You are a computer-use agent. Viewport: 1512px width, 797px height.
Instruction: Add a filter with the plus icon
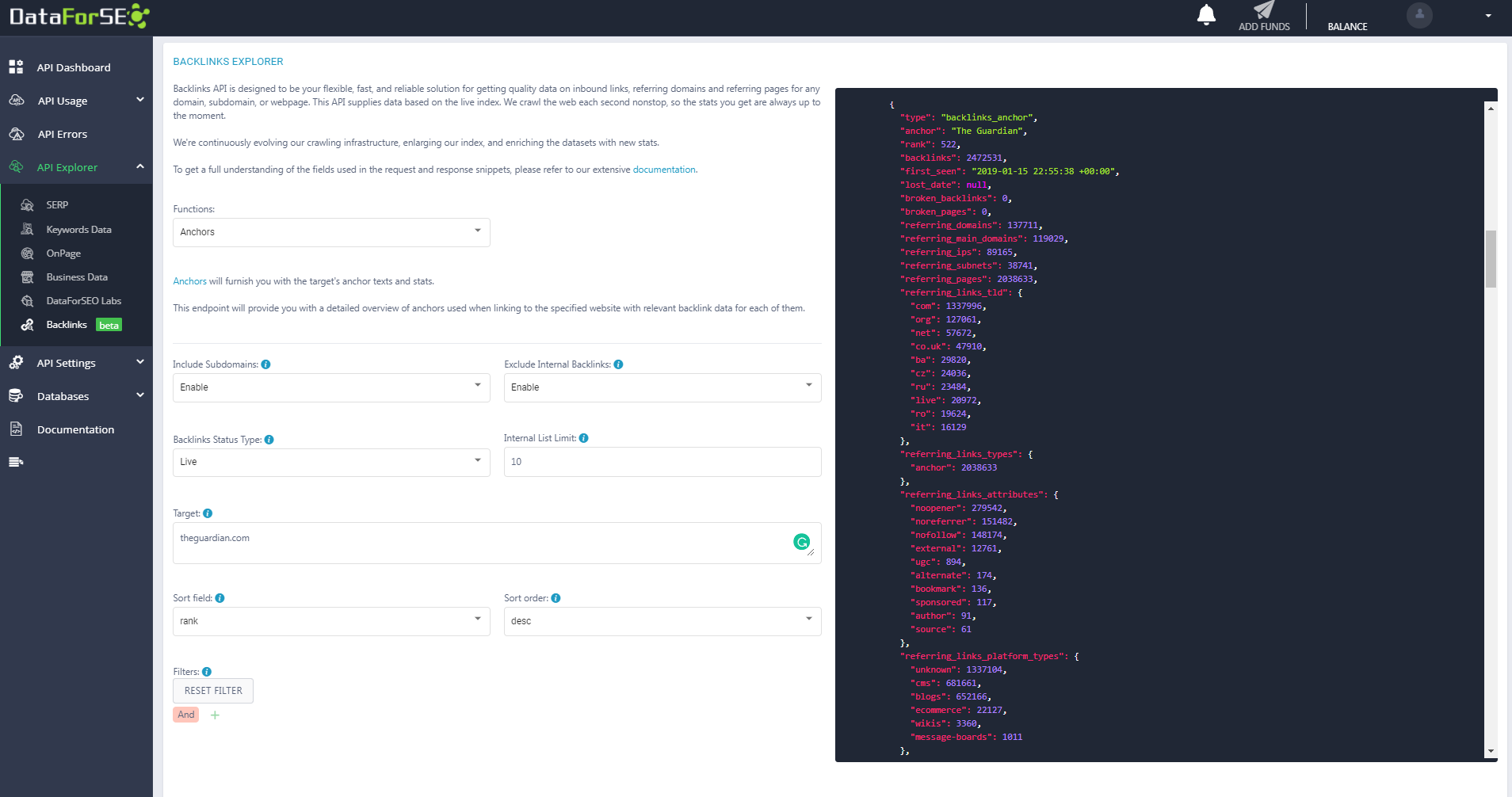pyautogui.click(x=215, y=715)
